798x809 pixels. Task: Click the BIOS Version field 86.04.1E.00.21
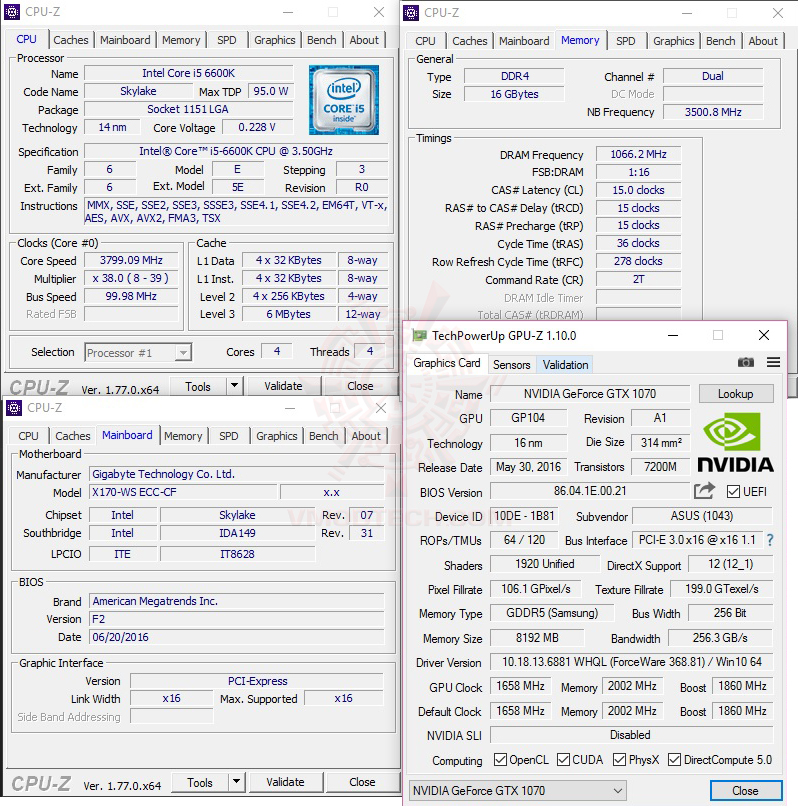pos(590,491)
